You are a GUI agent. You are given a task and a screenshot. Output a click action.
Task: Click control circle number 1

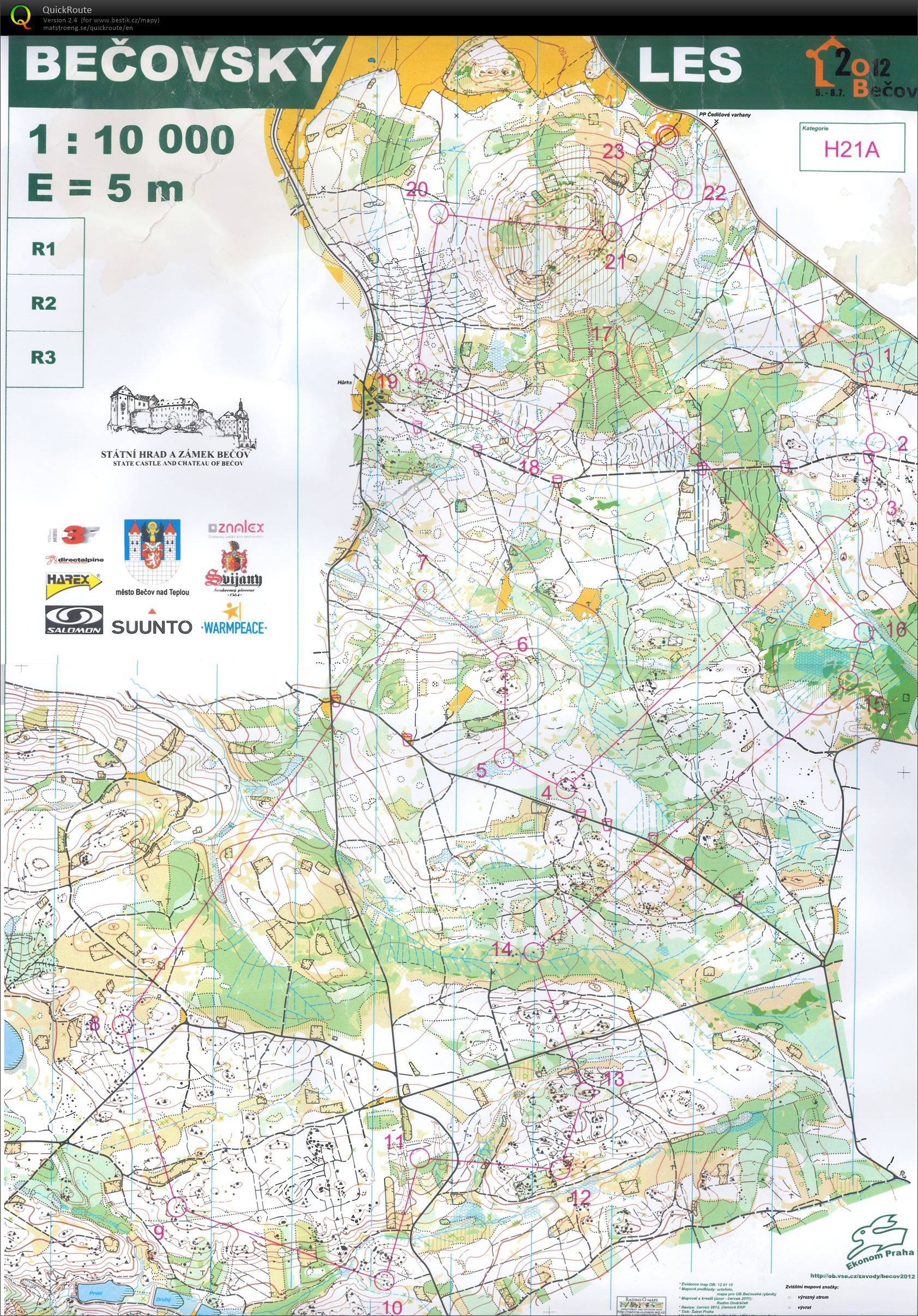click(x=863, y=362)
